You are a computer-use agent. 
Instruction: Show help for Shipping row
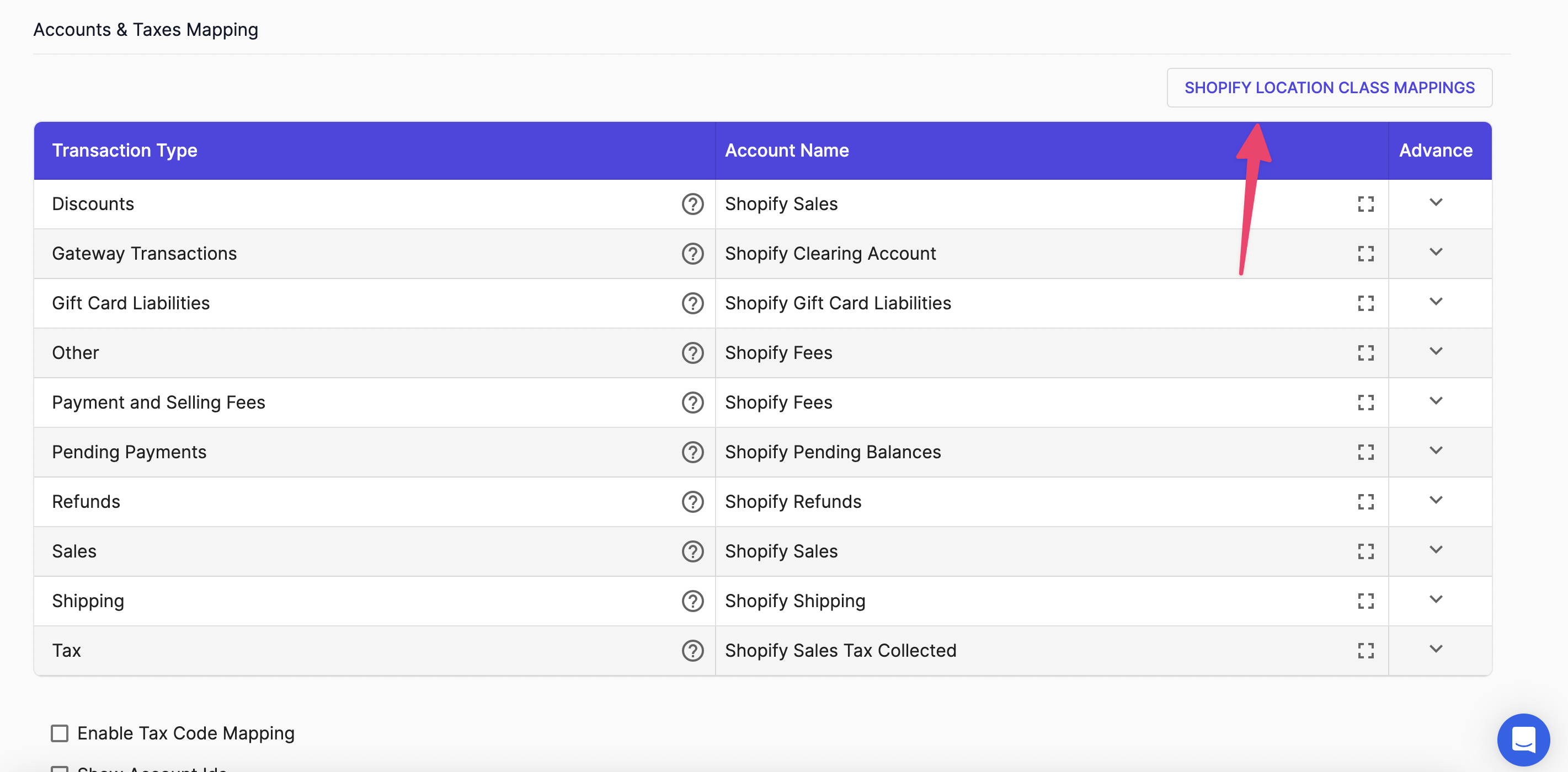692,601
